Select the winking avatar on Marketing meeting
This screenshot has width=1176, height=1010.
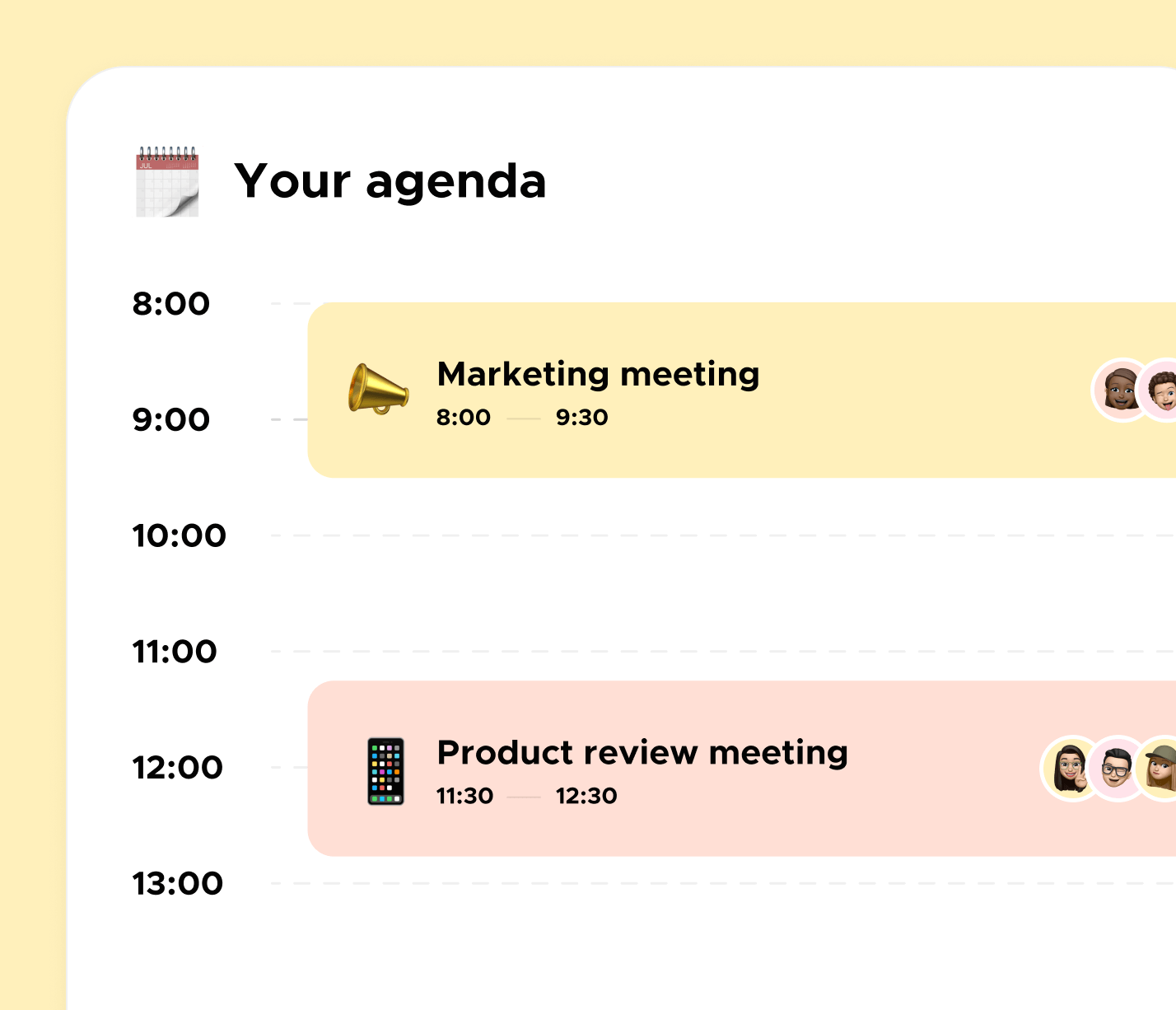point(1162,390)
